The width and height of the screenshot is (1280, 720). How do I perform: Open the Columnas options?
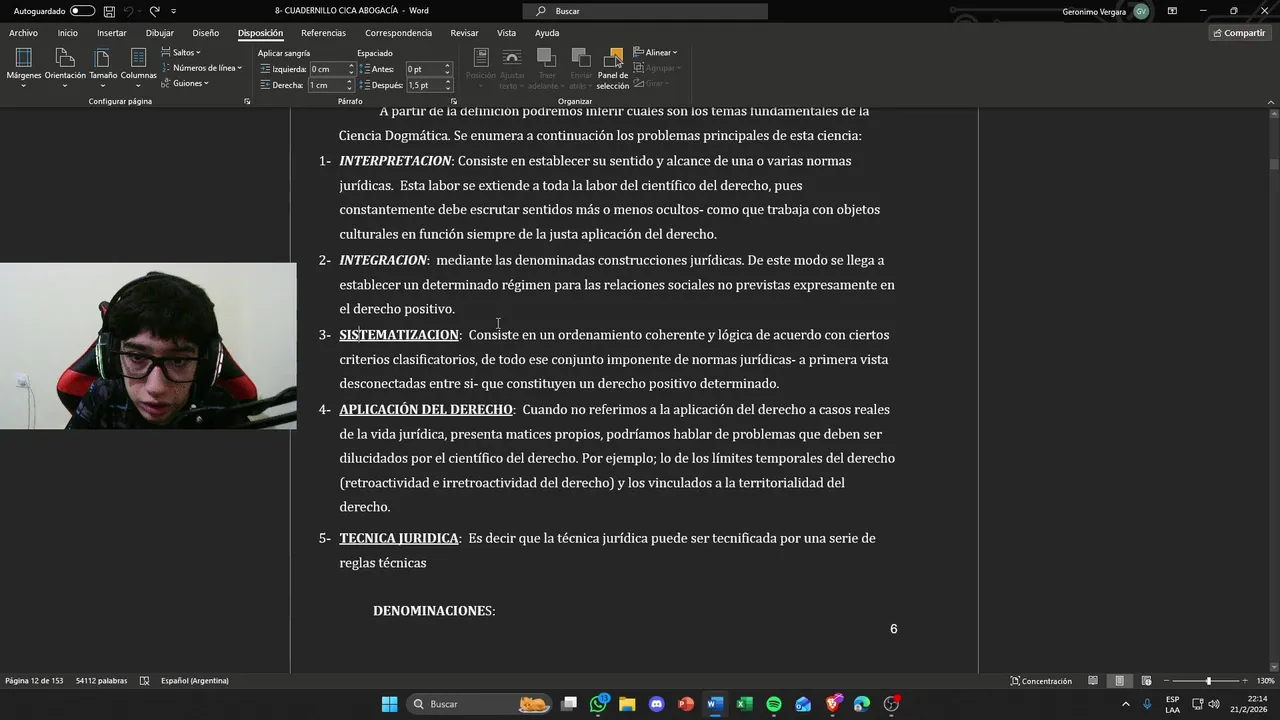click(139, 66)
